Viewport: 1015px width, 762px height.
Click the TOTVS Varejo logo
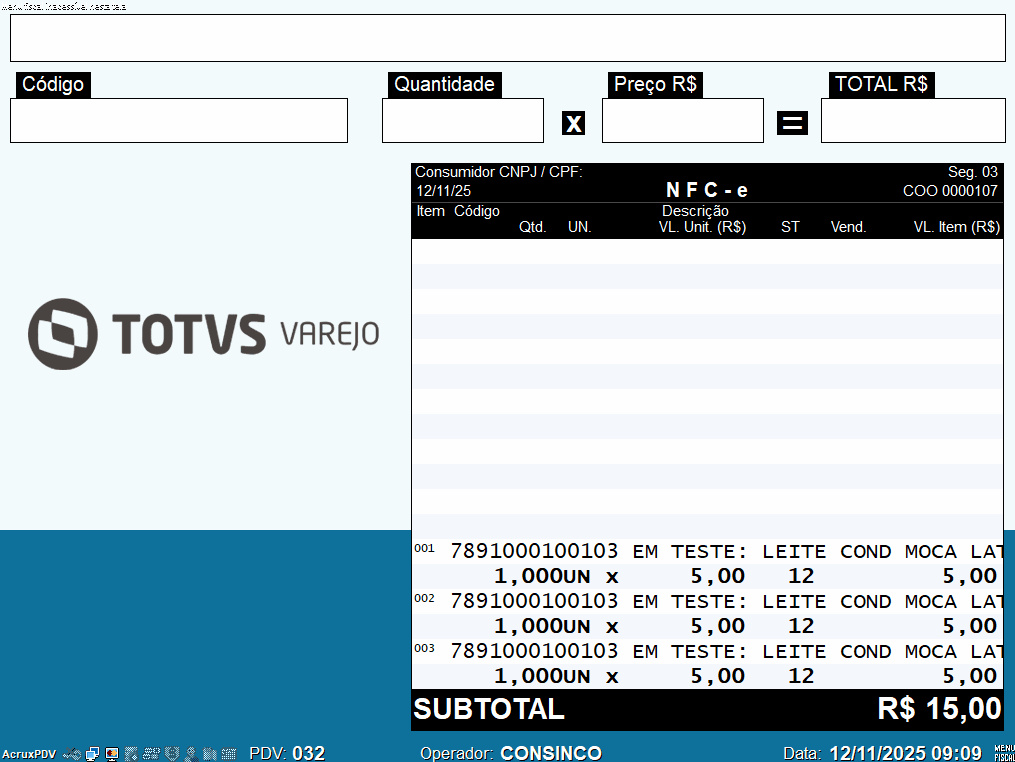pos(203,334)
